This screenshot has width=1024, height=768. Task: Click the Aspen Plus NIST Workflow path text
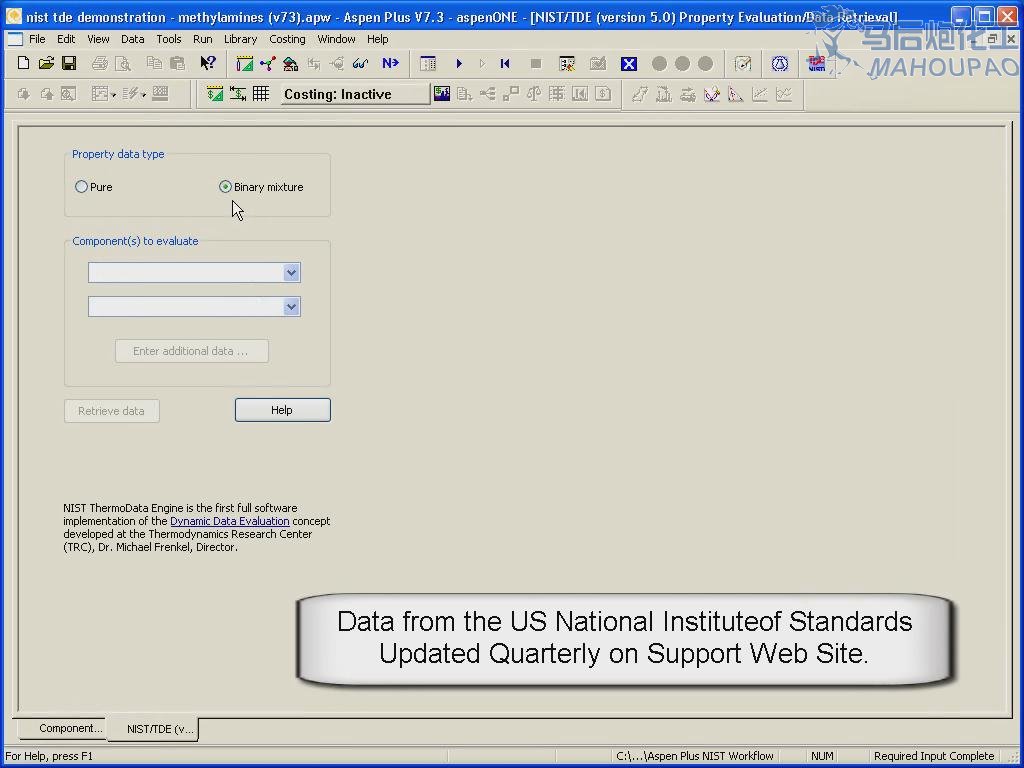click(695, 756)
